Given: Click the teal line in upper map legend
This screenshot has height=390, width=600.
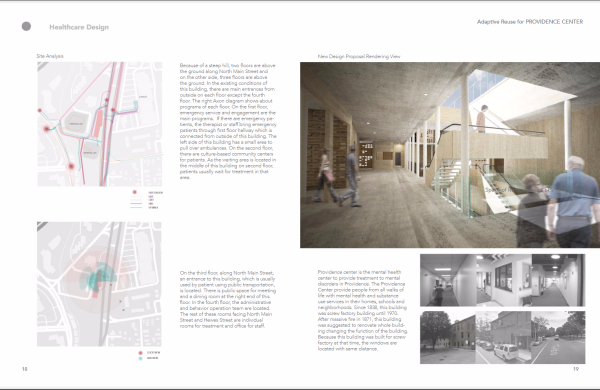Looking at the screenshot, I should pos(136,207).
